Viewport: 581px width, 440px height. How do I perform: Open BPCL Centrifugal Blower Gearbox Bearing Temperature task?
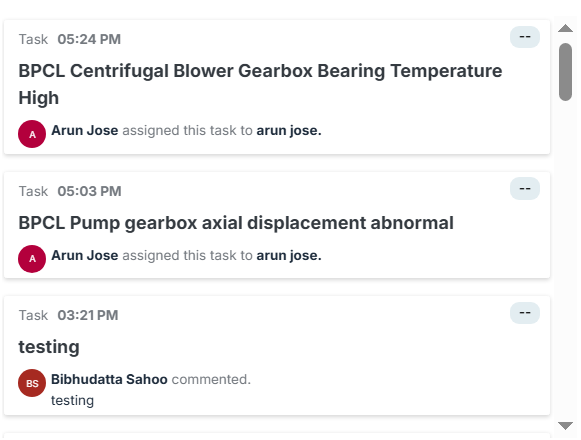260,84
